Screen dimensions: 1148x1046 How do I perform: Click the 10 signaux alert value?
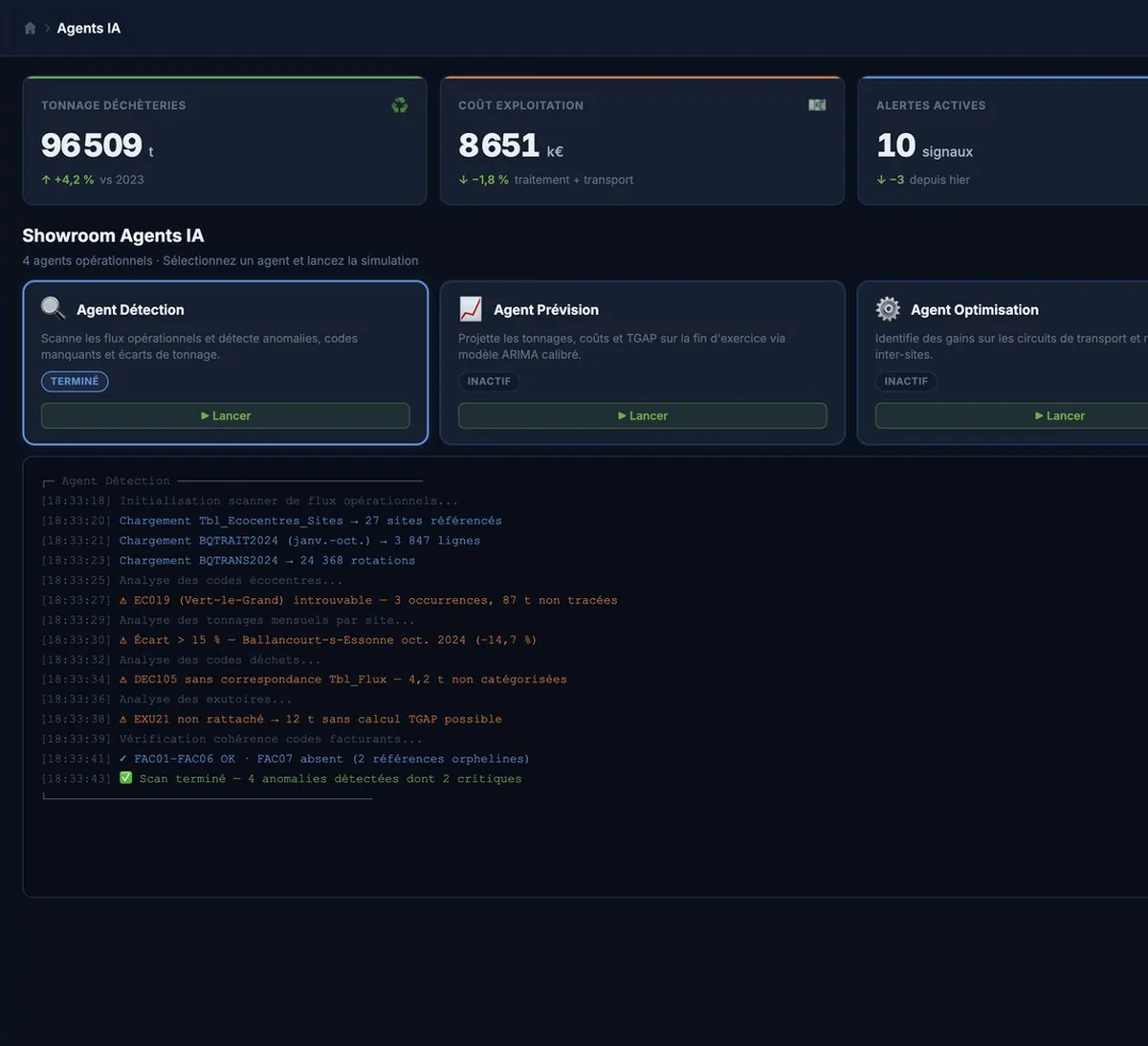(x=925, y=145)
